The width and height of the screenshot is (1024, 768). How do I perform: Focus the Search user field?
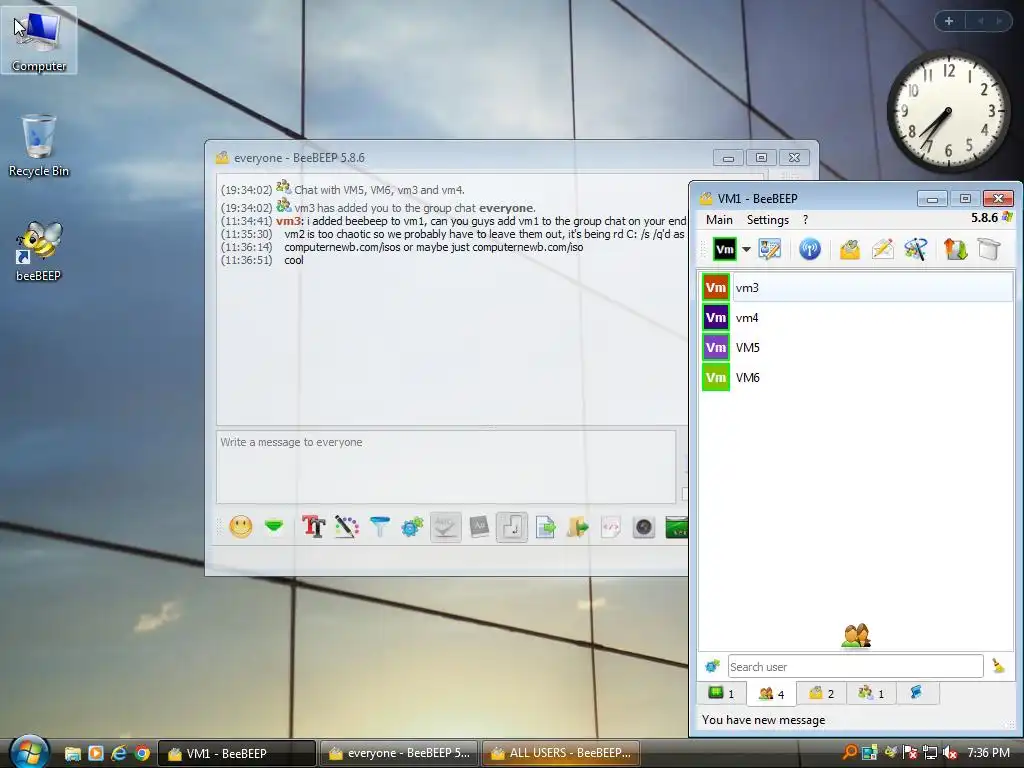pos(856,667)
